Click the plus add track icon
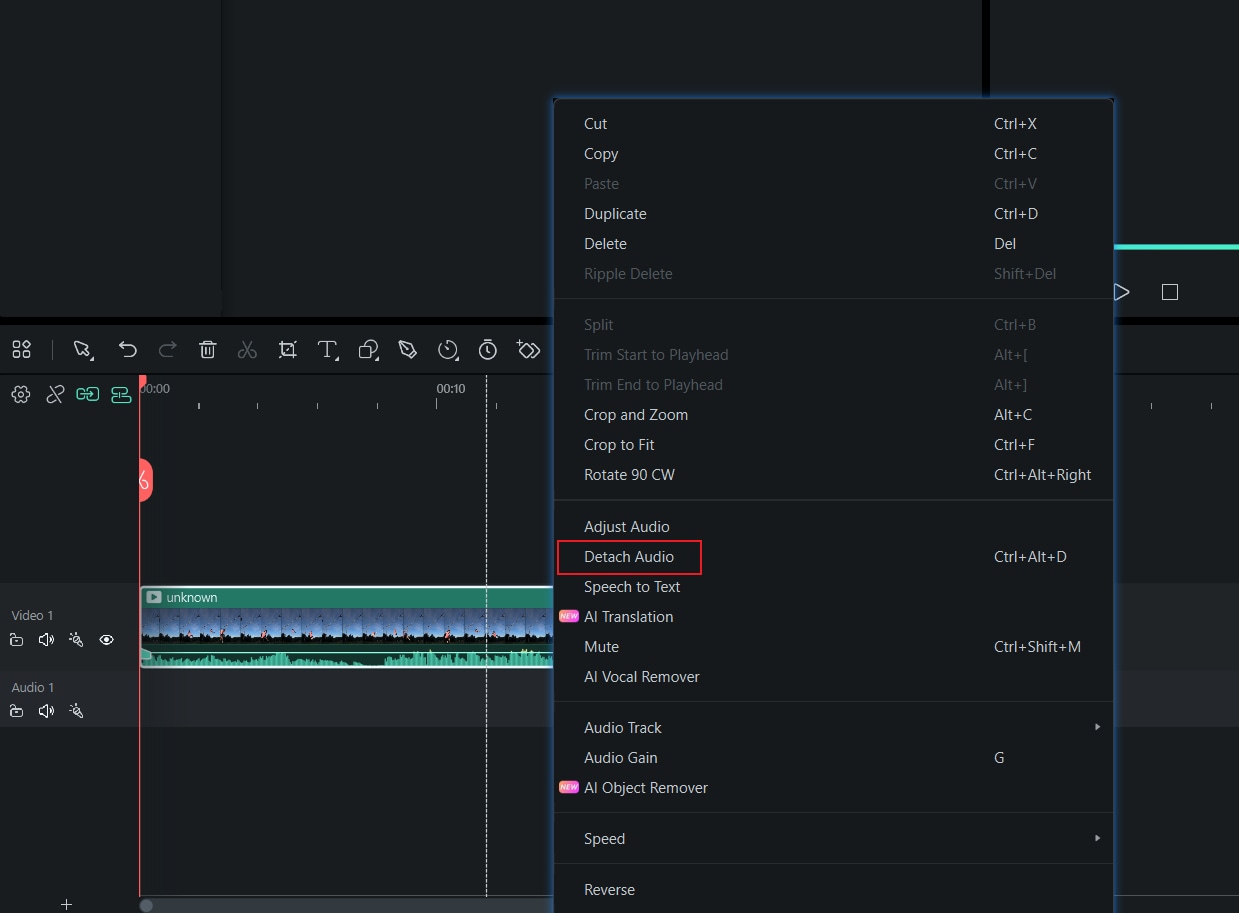This screenshot has height=913, width=1239. [x=66, y=904]
